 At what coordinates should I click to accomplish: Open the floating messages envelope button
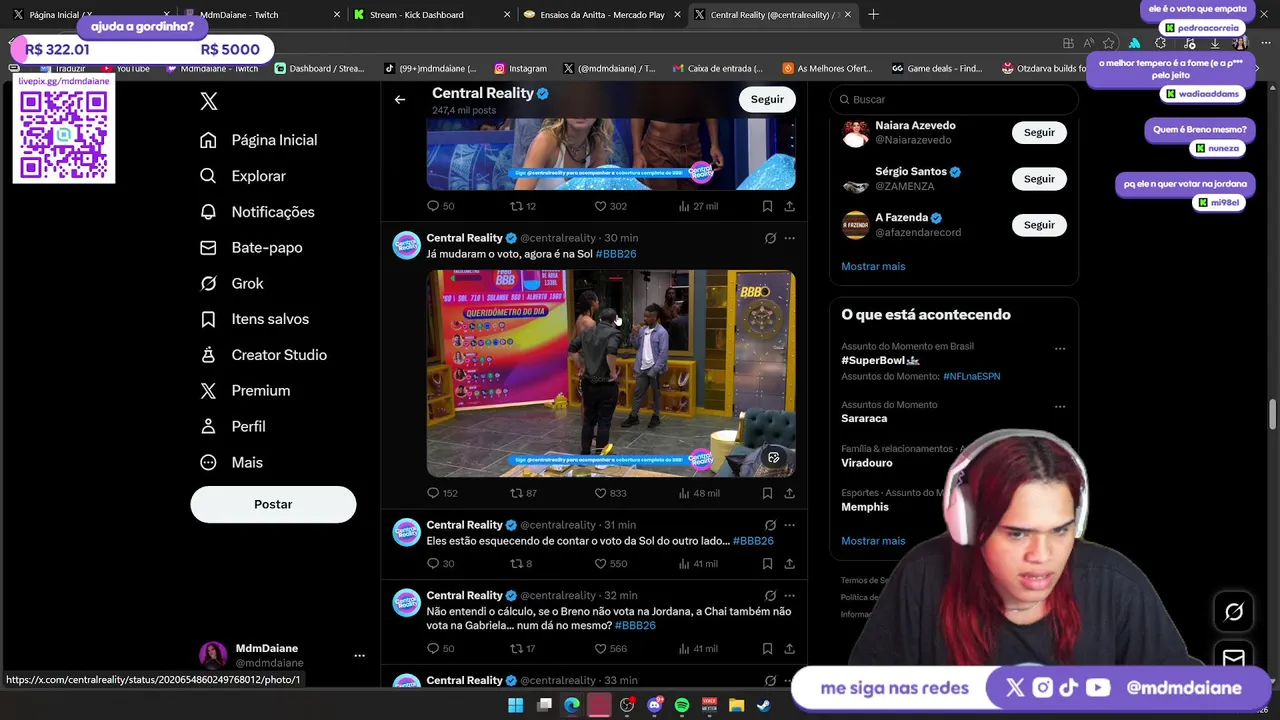point(1234,658)
